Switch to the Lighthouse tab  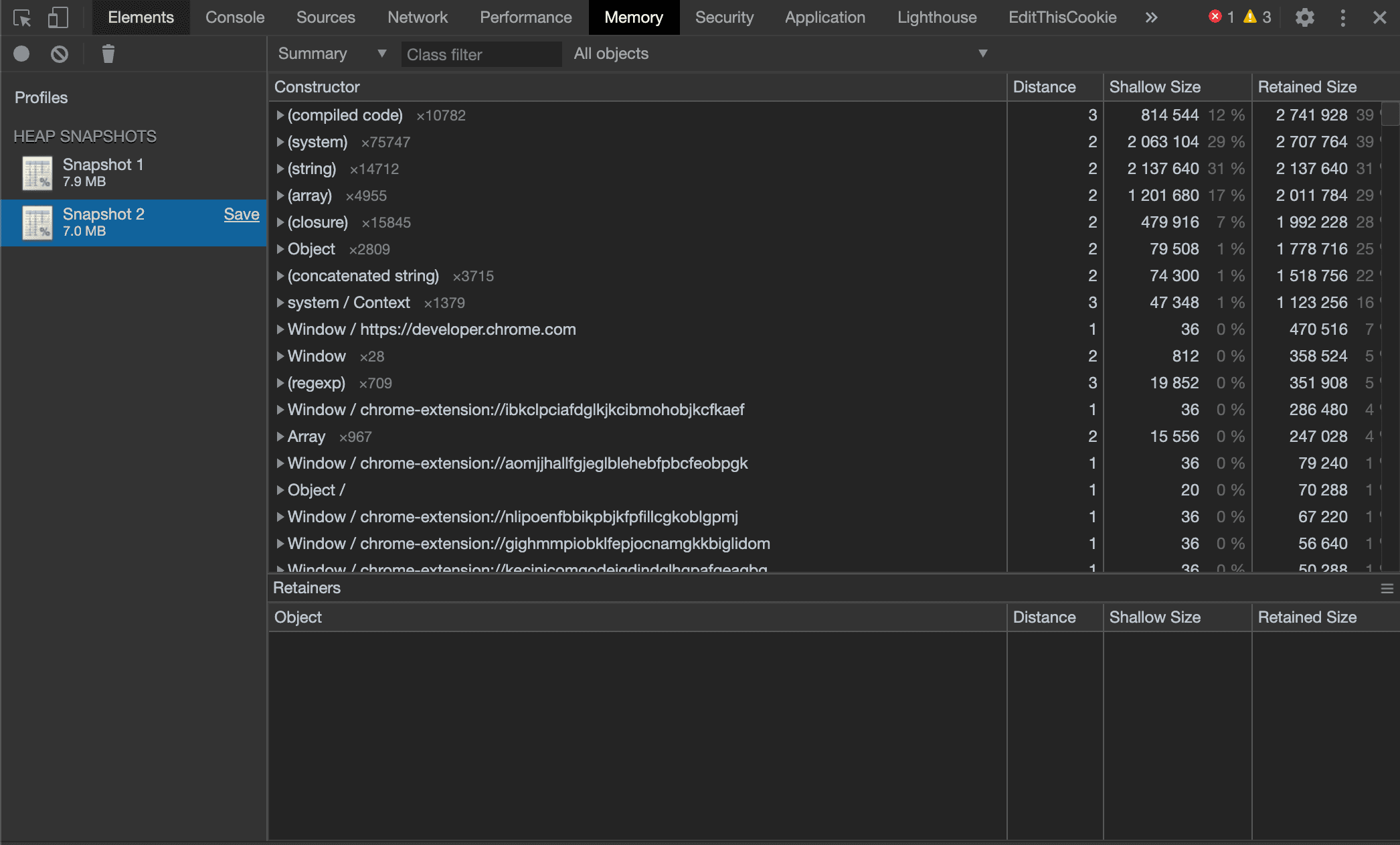tap(937, 17)
